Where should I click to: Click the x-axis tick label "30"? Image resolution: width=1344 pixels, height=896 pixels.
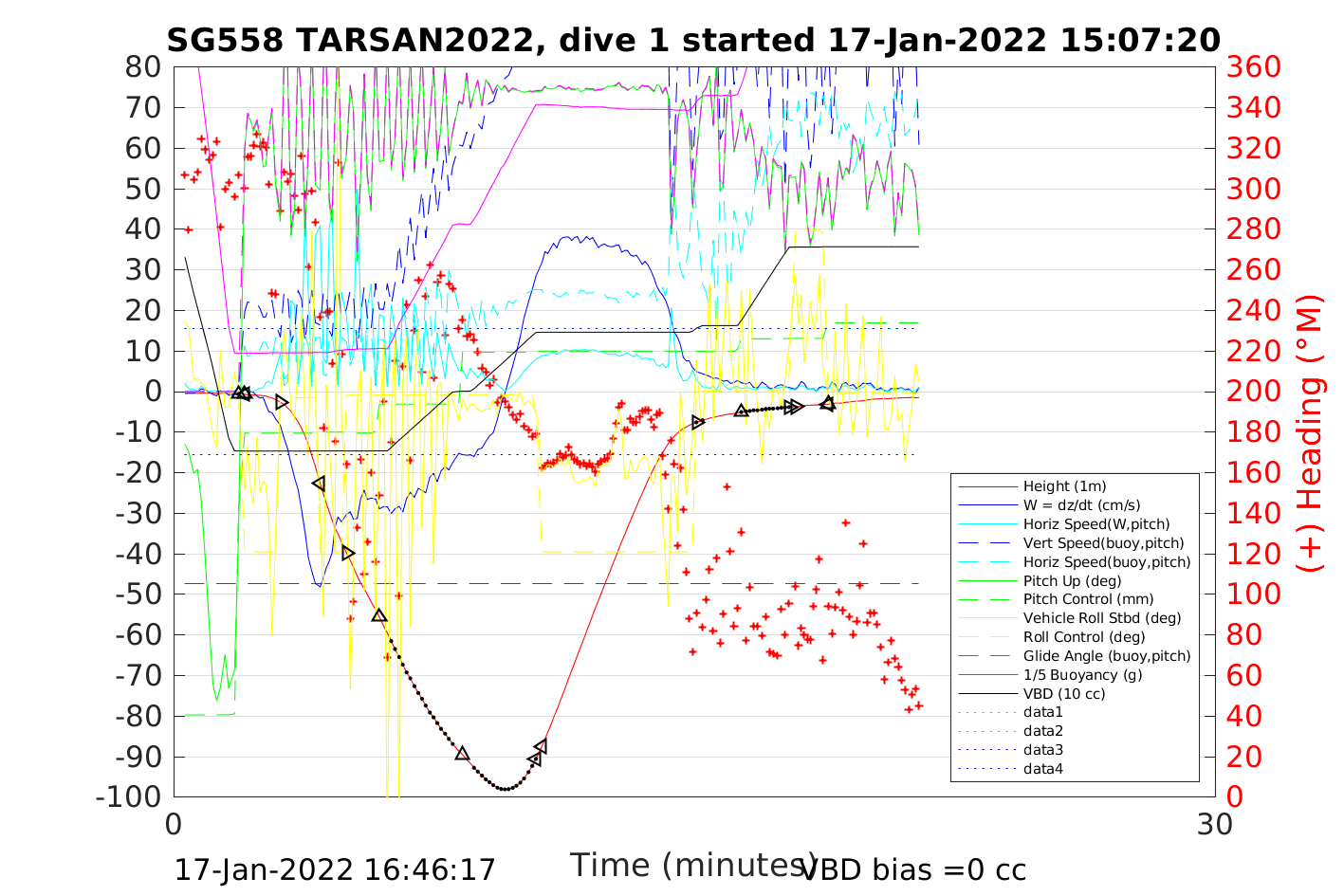[x=1215, y=824]
